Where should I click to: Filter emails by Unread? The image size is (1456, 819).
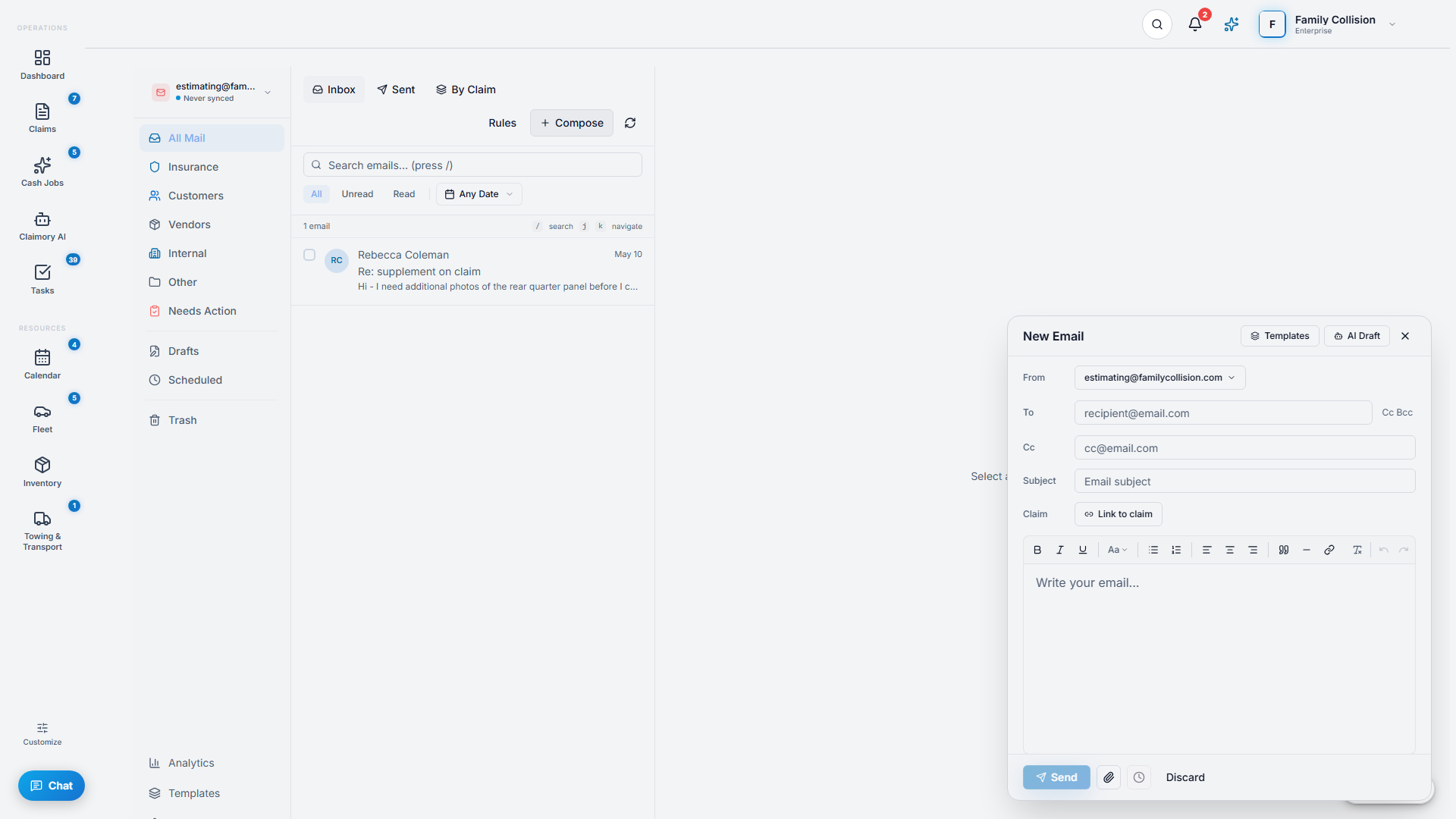pos(357,194)
